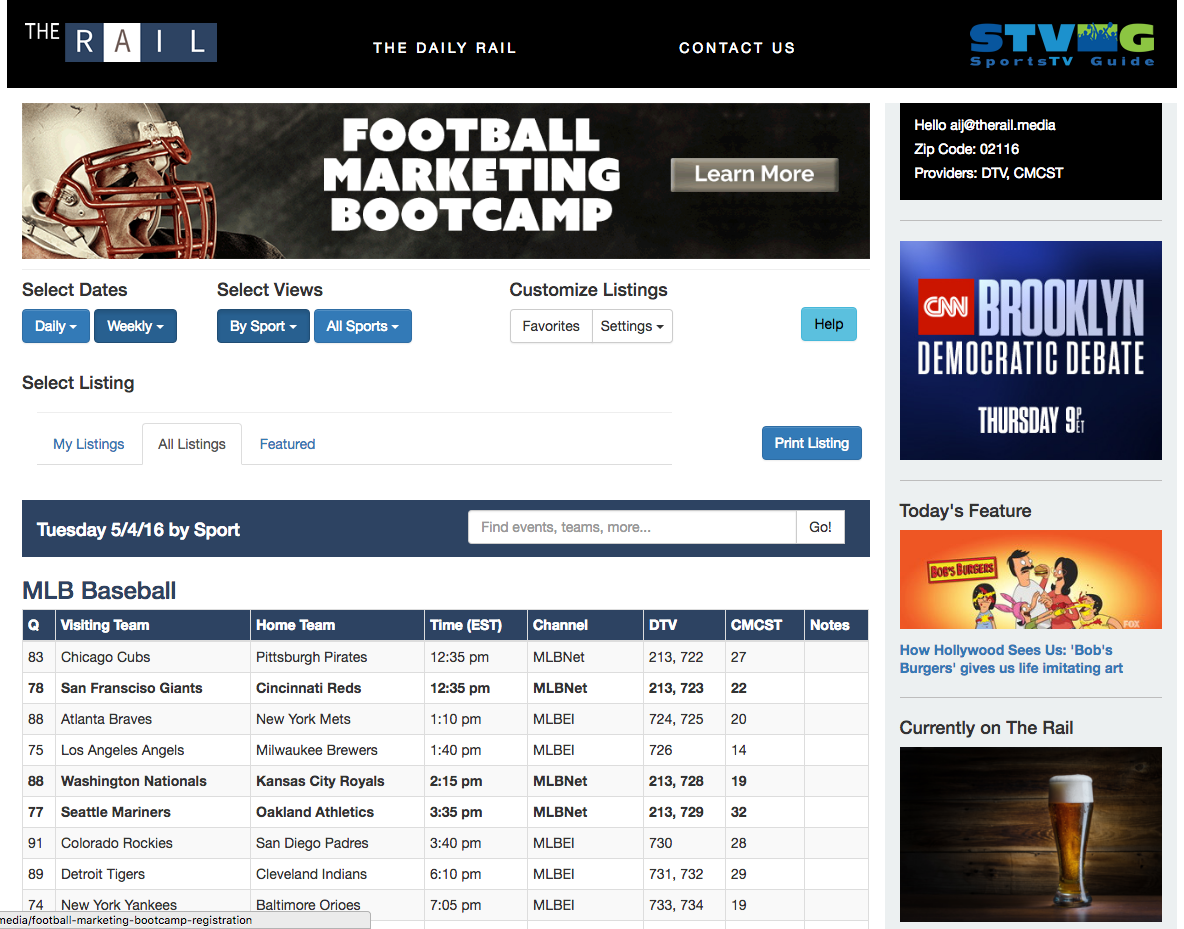1184x929 pixels.
Task: Click the MLB Baseball section heading
Action: pyautogui.click(x=99, y=591)
